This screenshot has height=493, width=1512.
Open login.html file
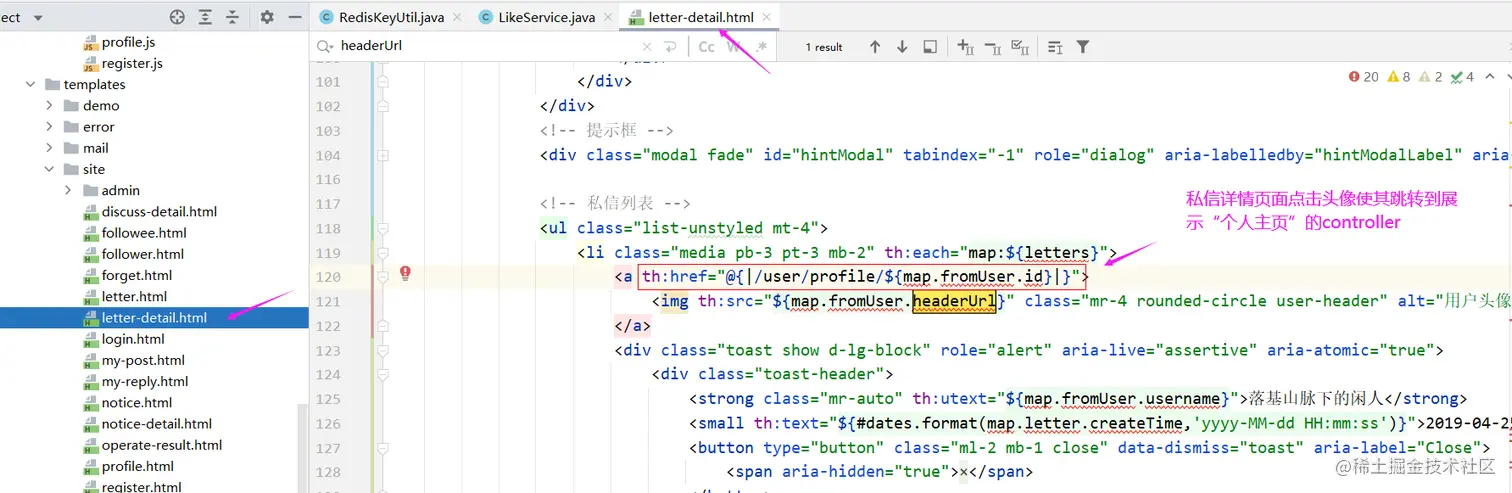pos(133,339)
